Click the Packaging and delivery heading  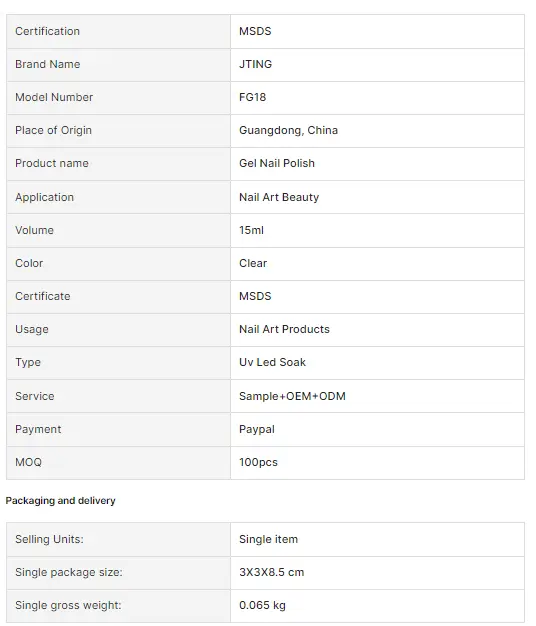click(x=60, y=501)
